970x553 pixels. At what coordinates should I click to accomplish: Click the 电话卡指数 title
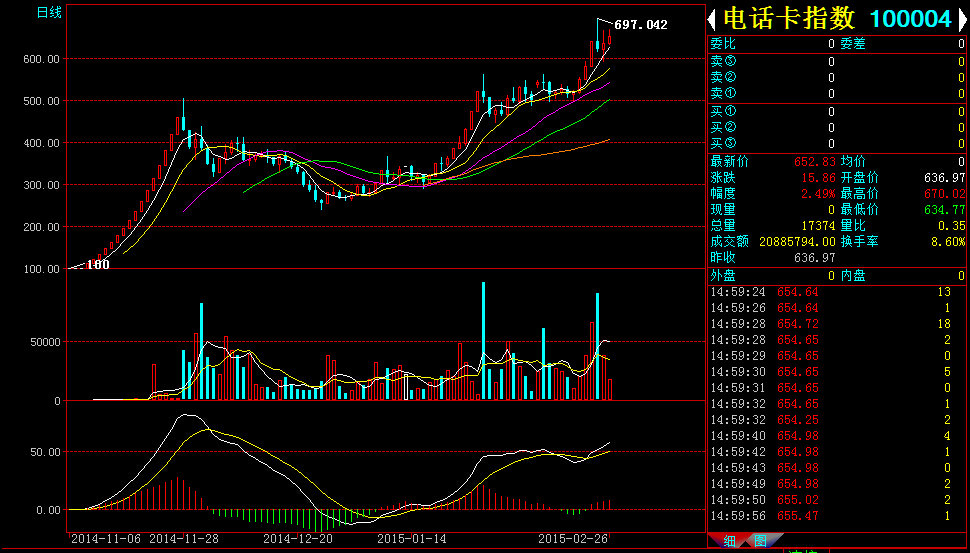790,19
